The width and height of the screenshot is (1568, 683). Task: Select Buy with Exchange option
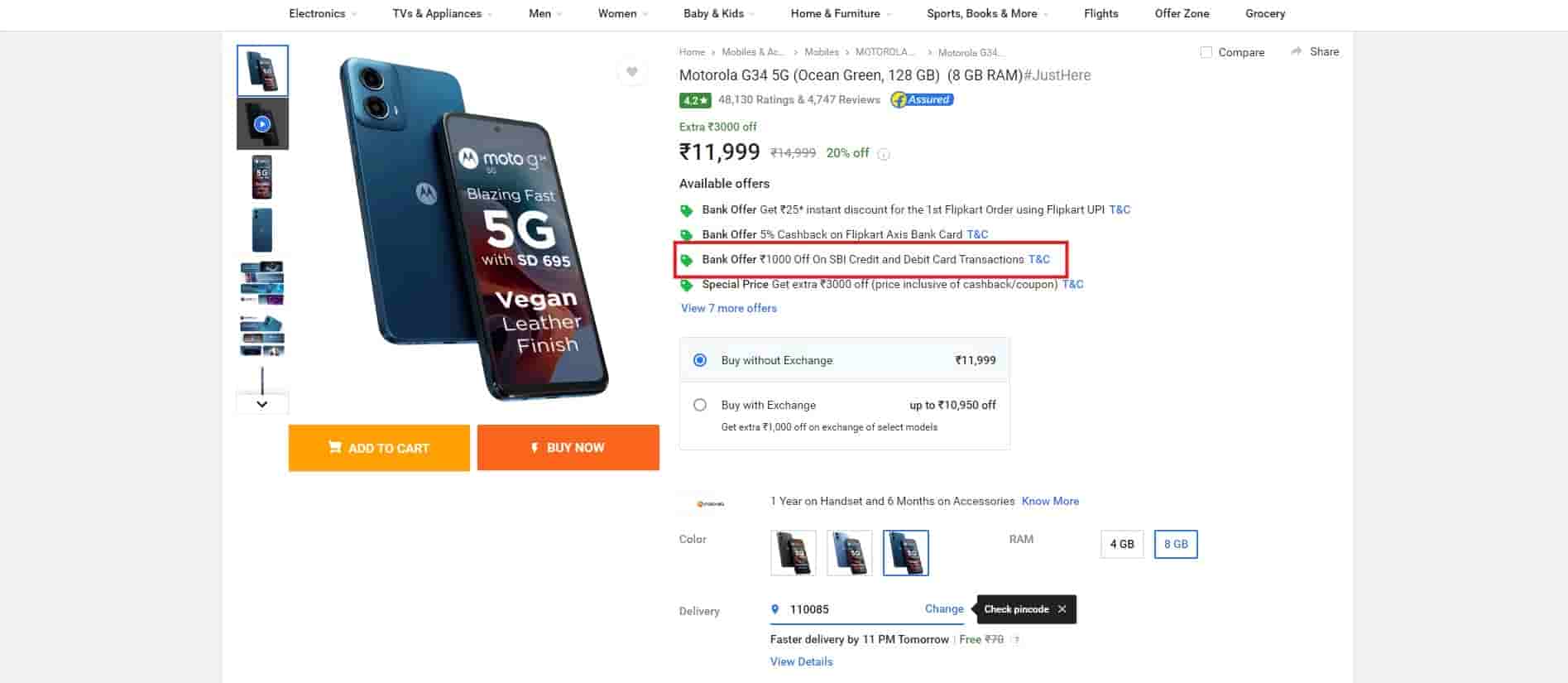pyautogui.click(x=700, y=405)
